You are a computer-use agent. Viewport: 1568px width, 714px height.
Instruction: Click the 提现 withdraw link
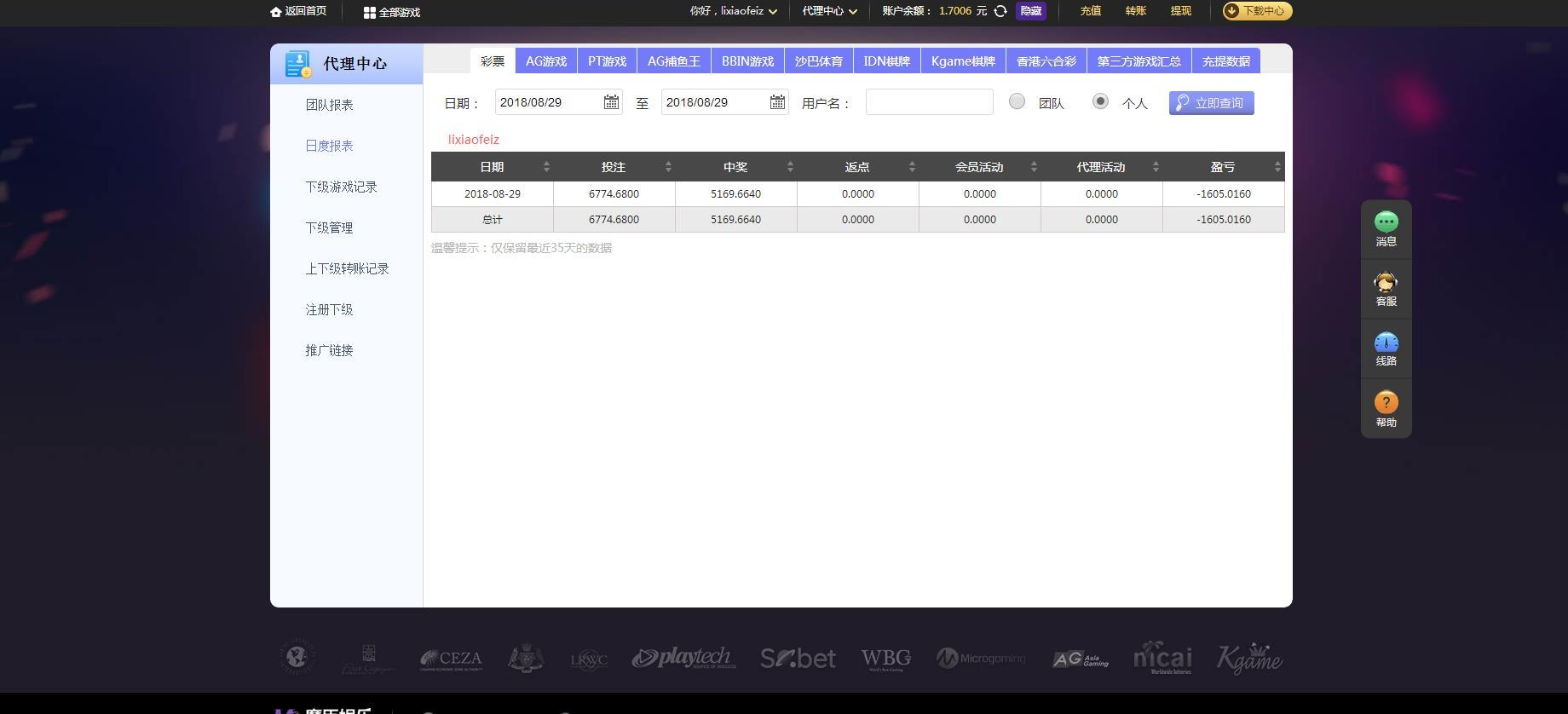tap(1180, 11)
